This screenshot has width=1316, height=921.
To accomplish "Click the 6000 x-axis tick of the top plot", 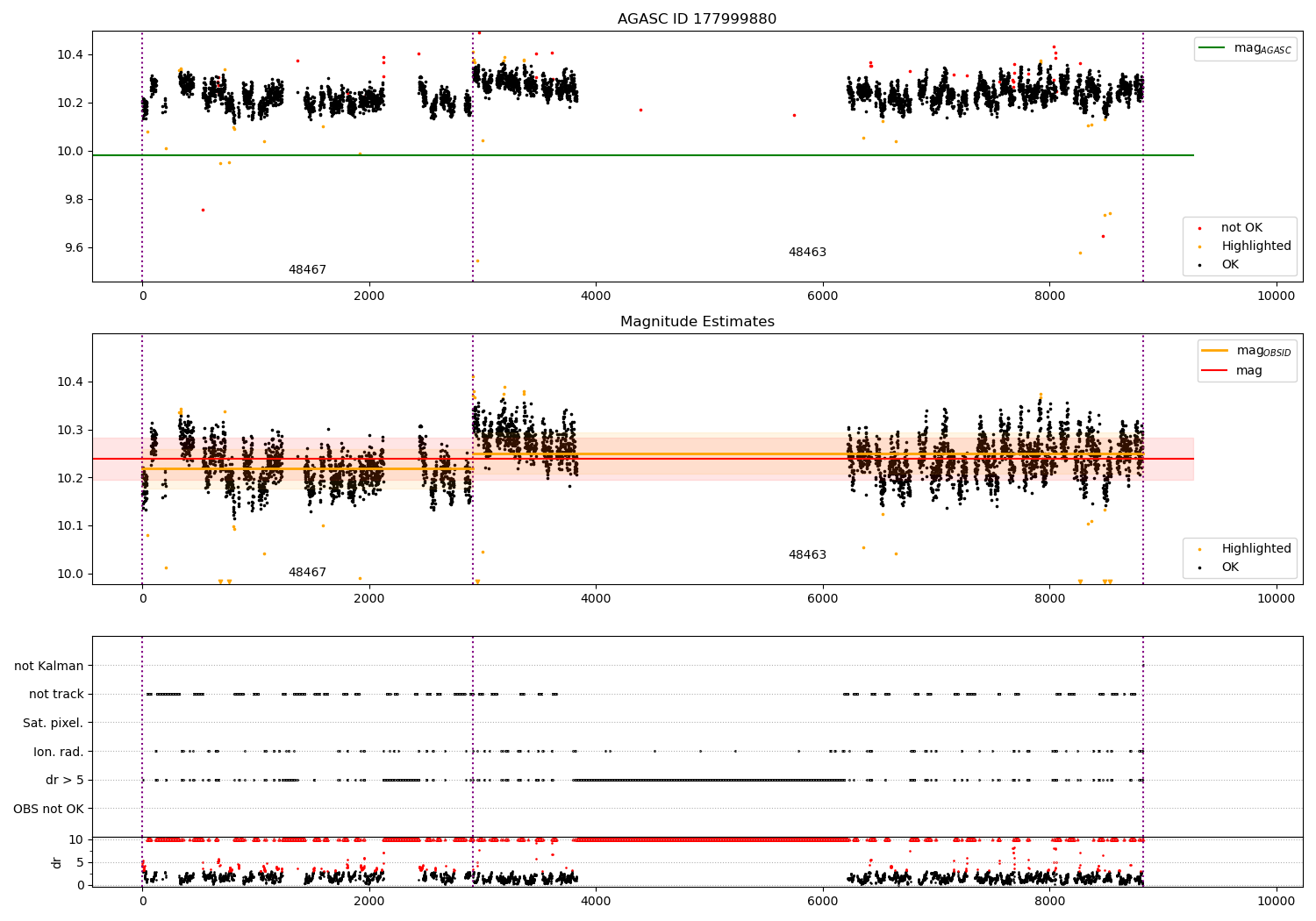I will (x=823, y=296).
